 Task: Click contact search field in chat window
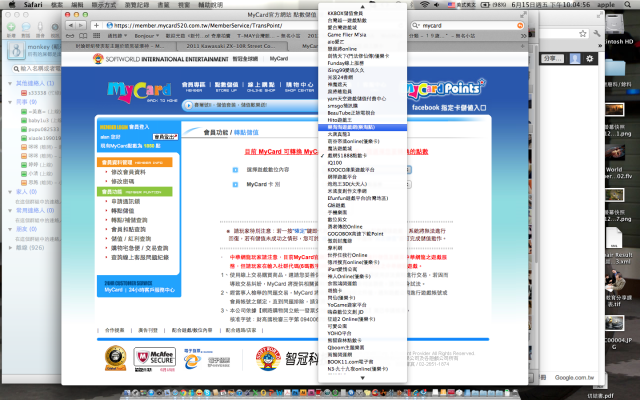36,69
